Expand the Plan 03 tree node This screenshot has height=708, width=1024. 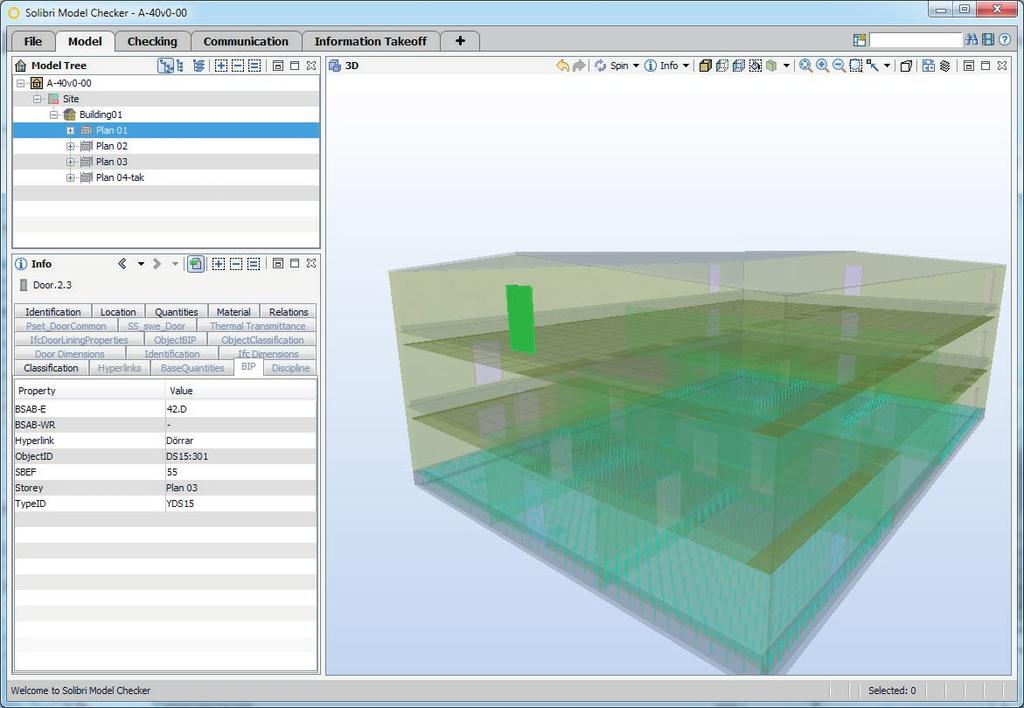71,162
